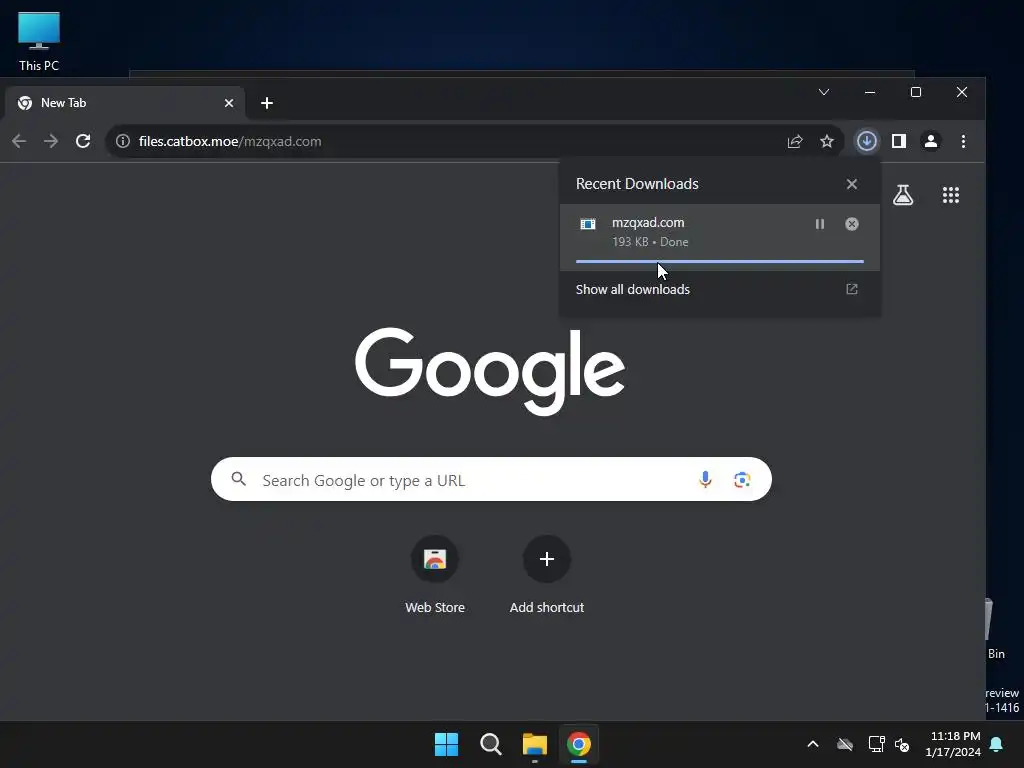Viewport: 1024px width, 768px height.
Task: Open Windows Start menu
Action: click(x=447, y=744)
